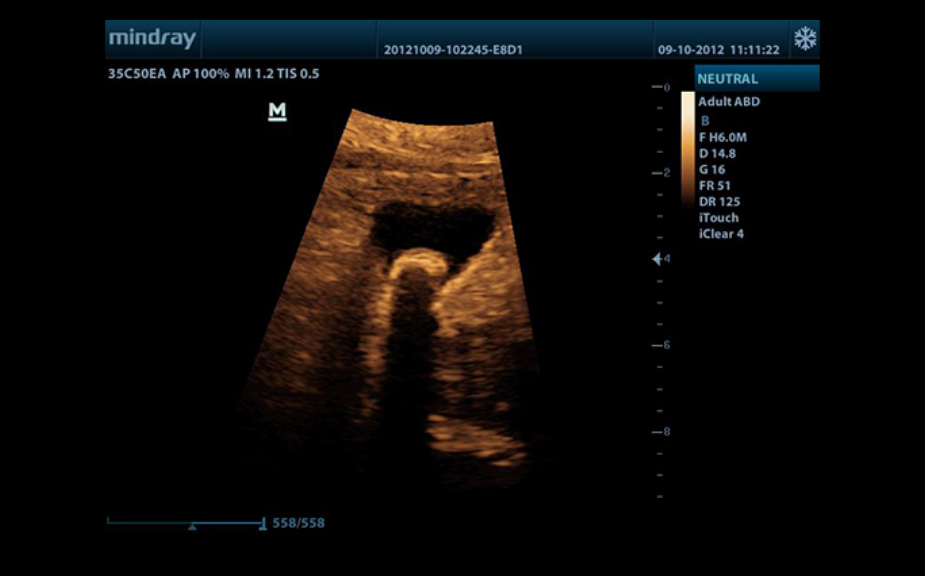Click the cine review progress bar
This screenshot has height=576, width=925.
pyautogui.click(x=185, y=522)
